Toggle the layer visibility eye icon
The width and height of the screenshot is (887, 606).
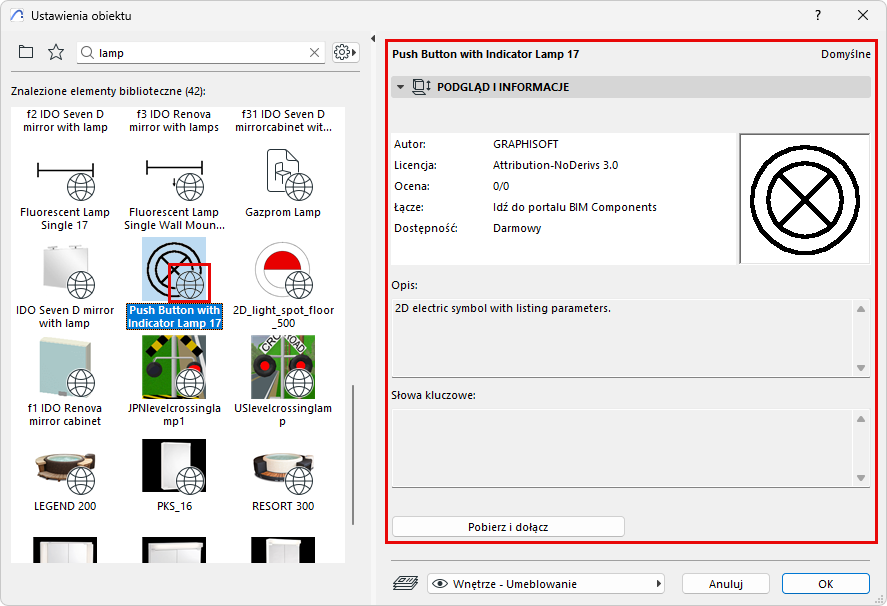pos(440,583)
